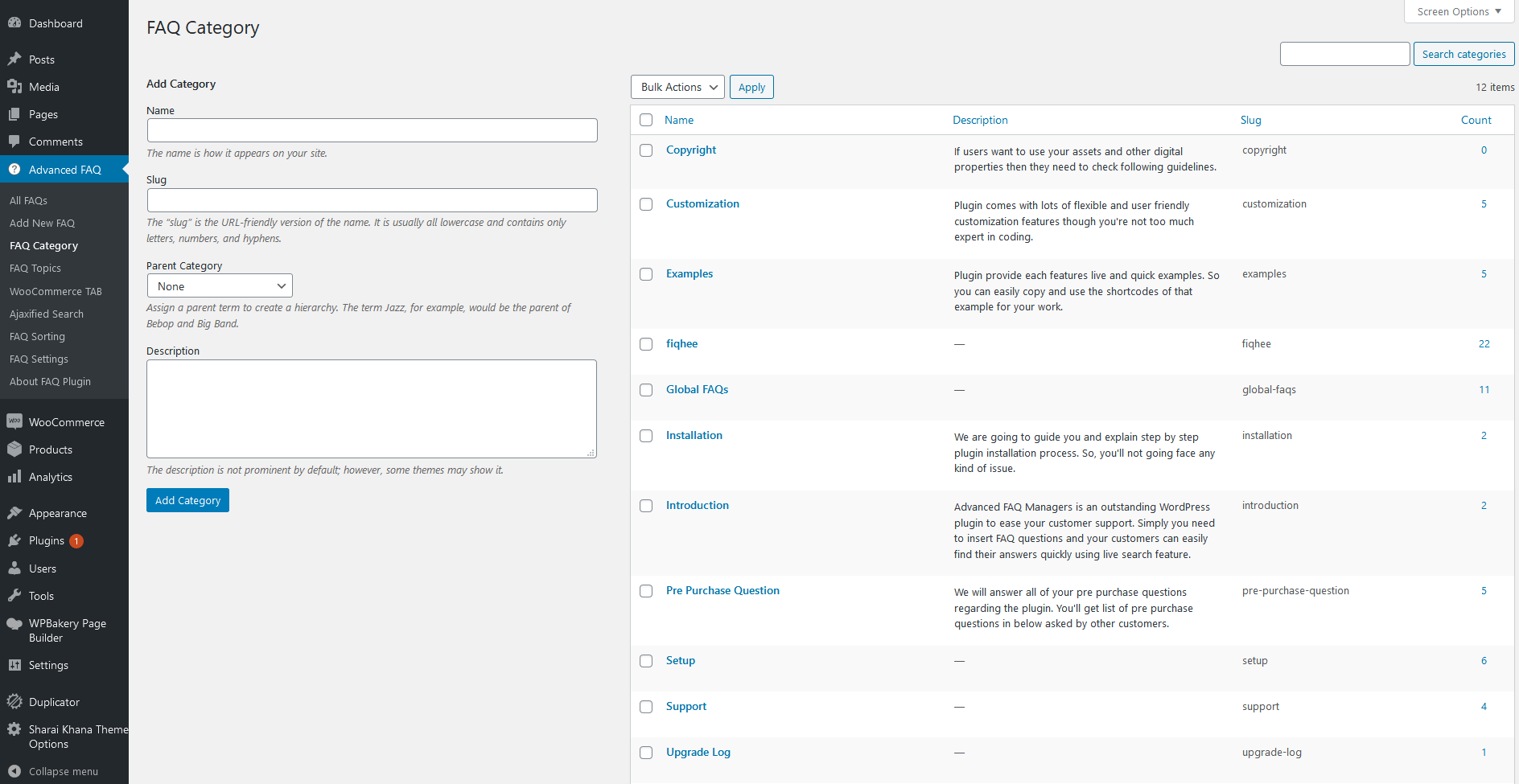Check the Setup category checkbox
Viewport: 1519px width, 784px height.
tap(646, 661)
